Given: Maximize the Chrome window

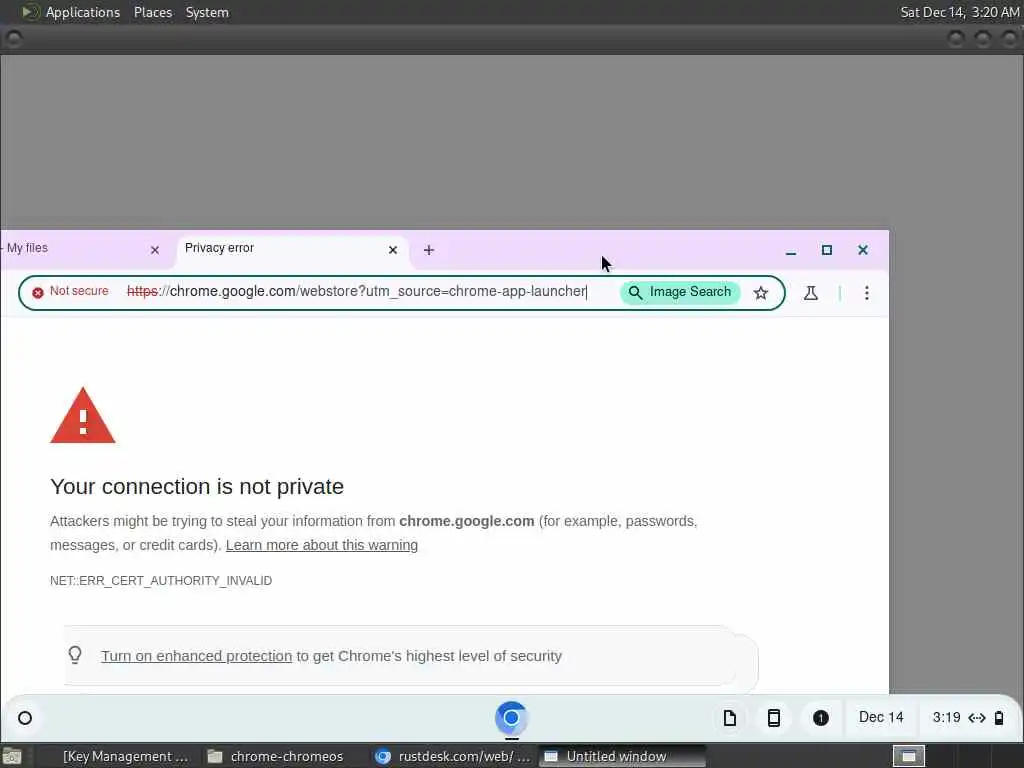Looking at the screenshot, I should pos(827,250).
